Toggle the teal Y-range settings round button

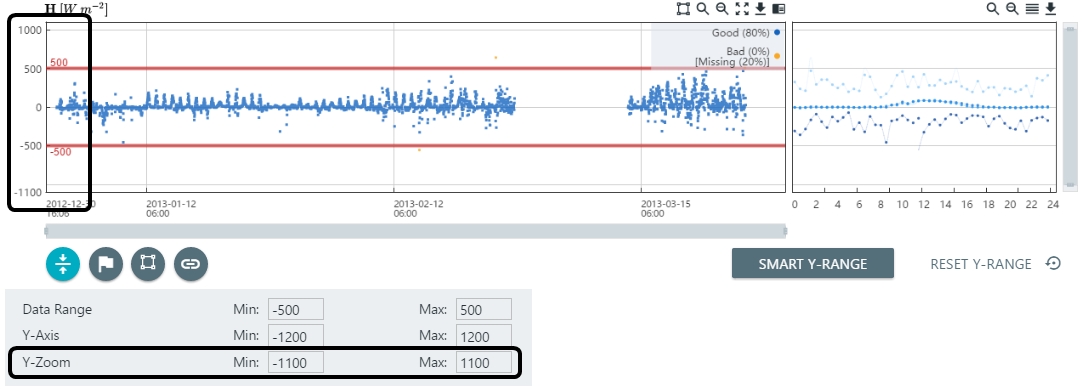click(x=63, y=264)
